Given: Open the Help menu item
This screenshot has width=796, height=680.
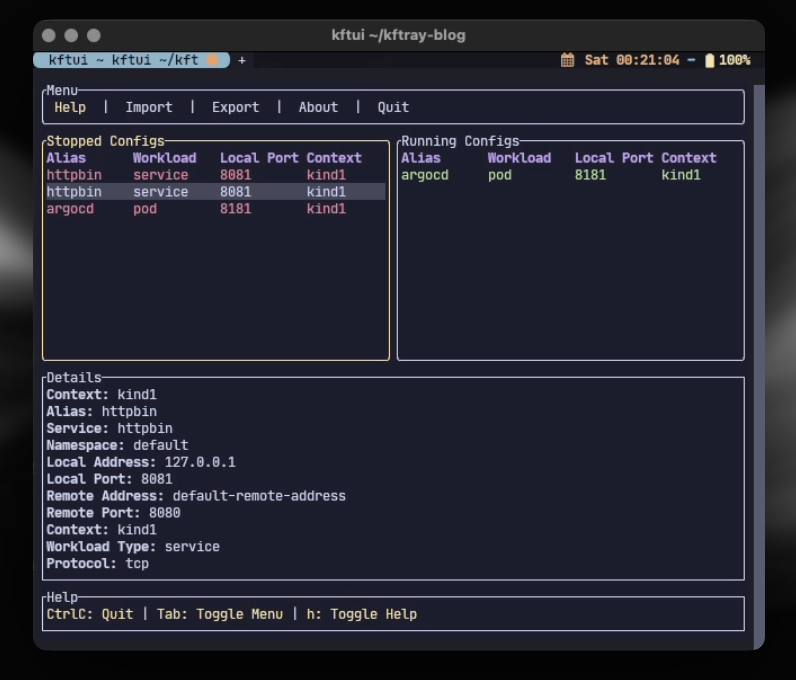Looking at the screenshot, I should coord(70,107).
